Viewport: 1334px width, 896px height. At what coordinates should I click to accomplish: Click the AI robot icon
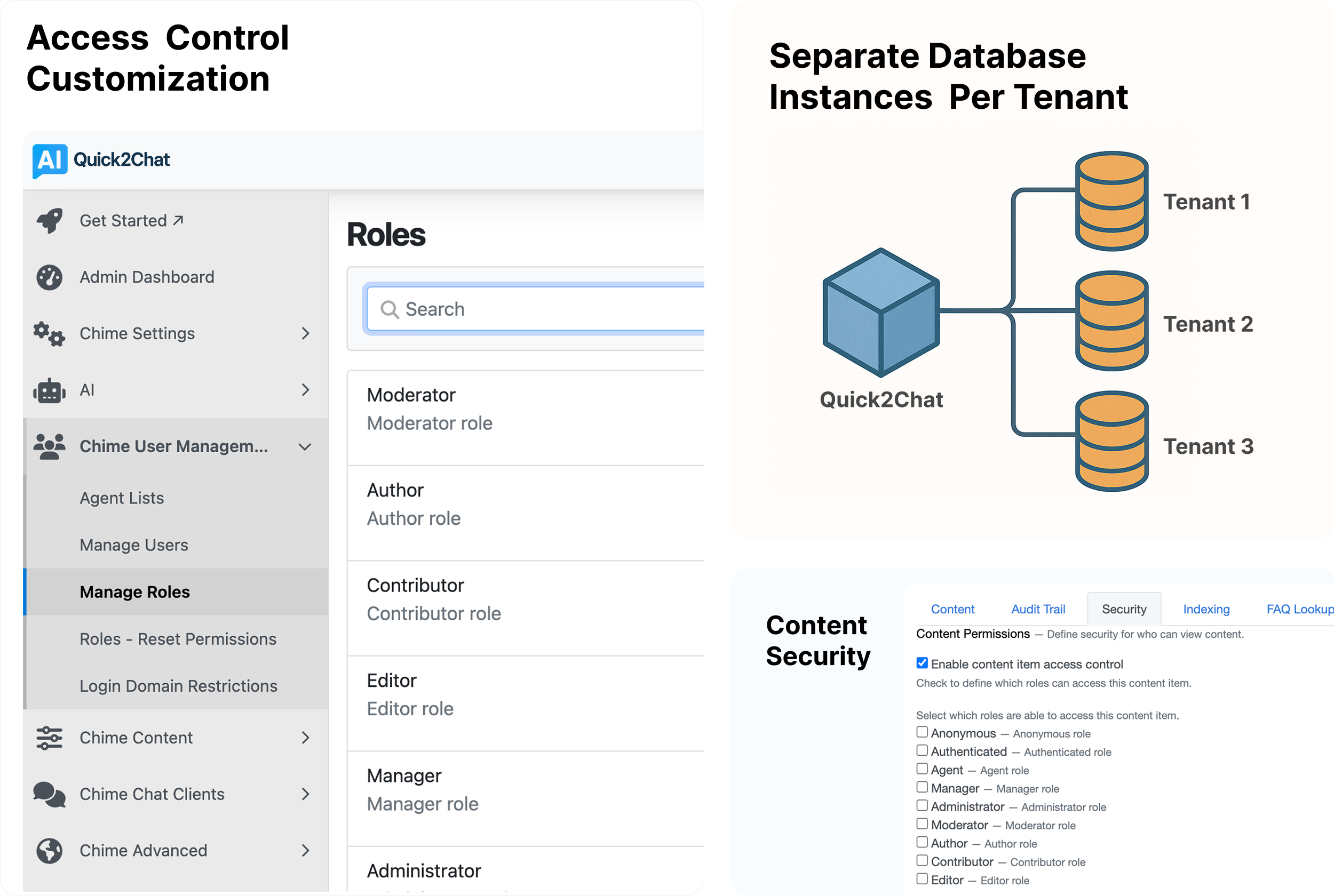coord(50,391)
